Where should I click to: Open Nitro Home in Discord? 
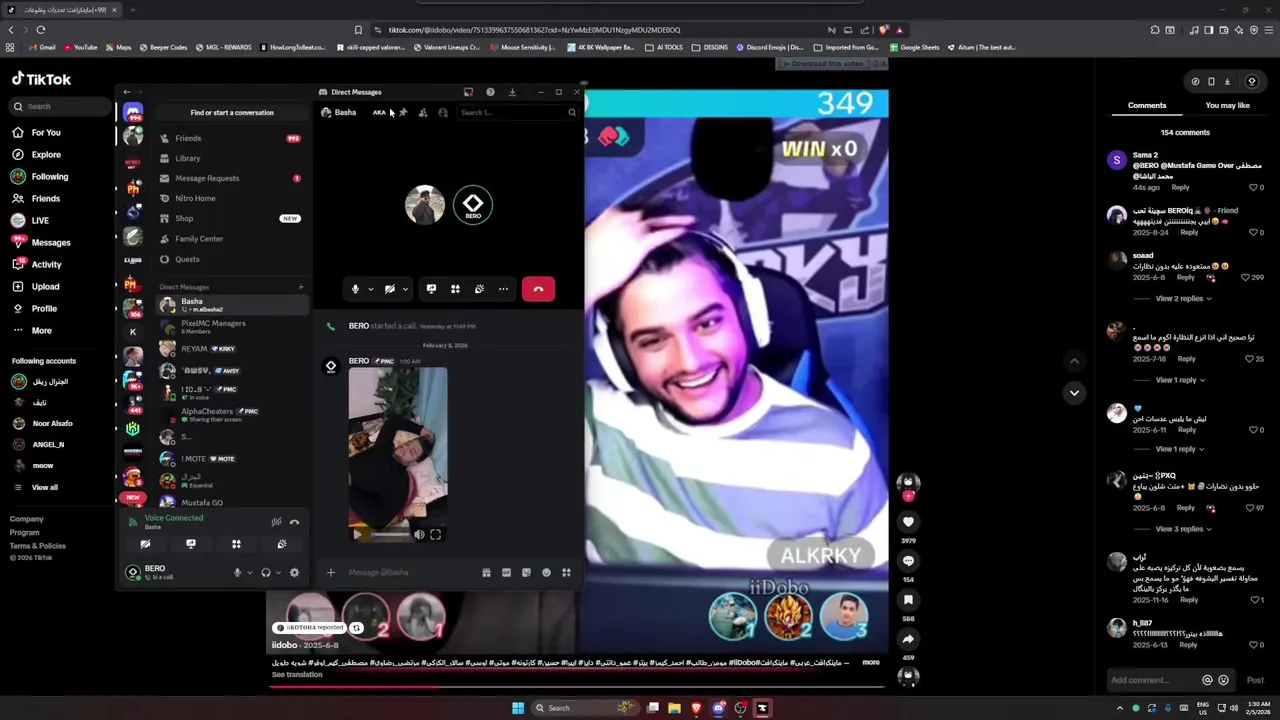click(231, 198)
